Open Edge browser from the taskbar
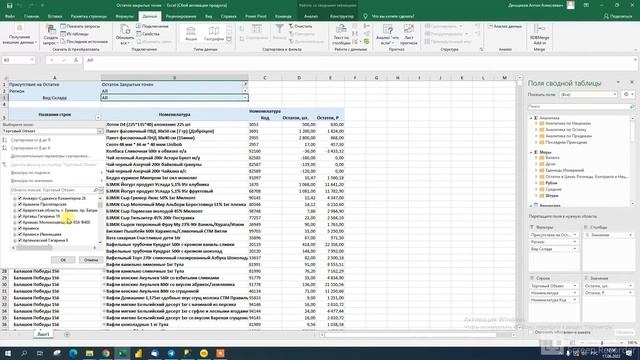The image size is (640, 360). click(x=73, y=353)
